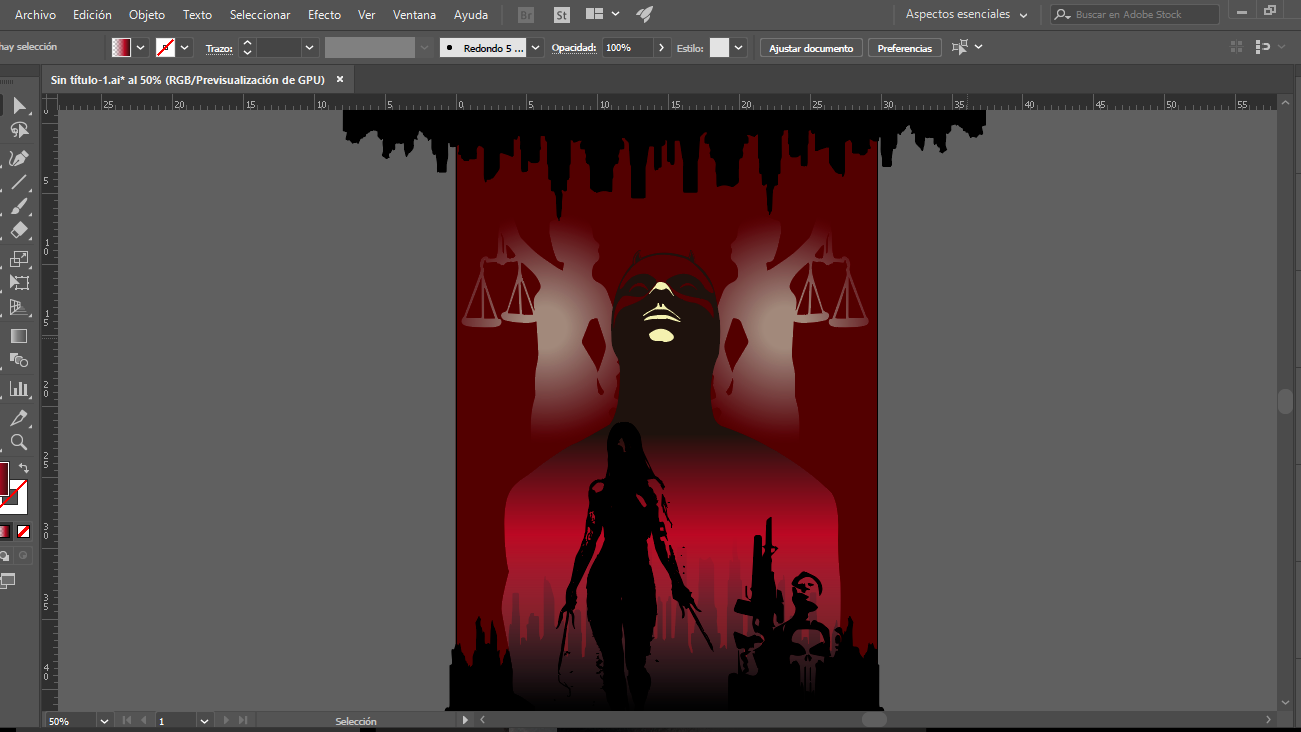Screen dimensions: 1301x732
Task: Open the Aspectos esenciales workspace dropdown
Action: [x=966, y=15]
